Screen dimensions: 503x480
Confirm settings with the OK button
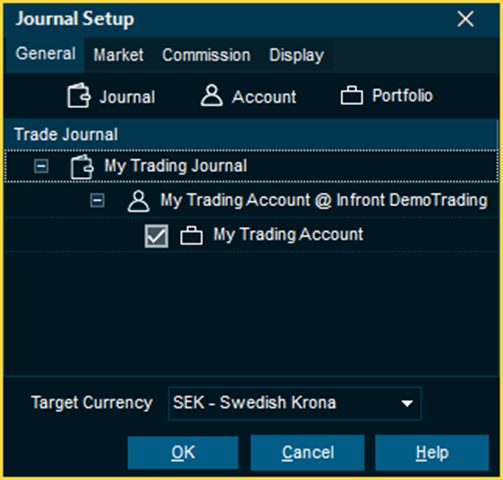click(183, 452)
